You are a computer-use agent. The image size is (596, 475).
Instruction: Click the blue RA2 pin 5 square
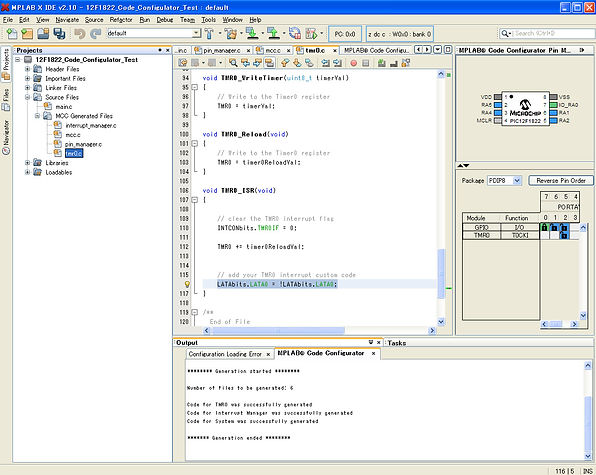point(553,121)
